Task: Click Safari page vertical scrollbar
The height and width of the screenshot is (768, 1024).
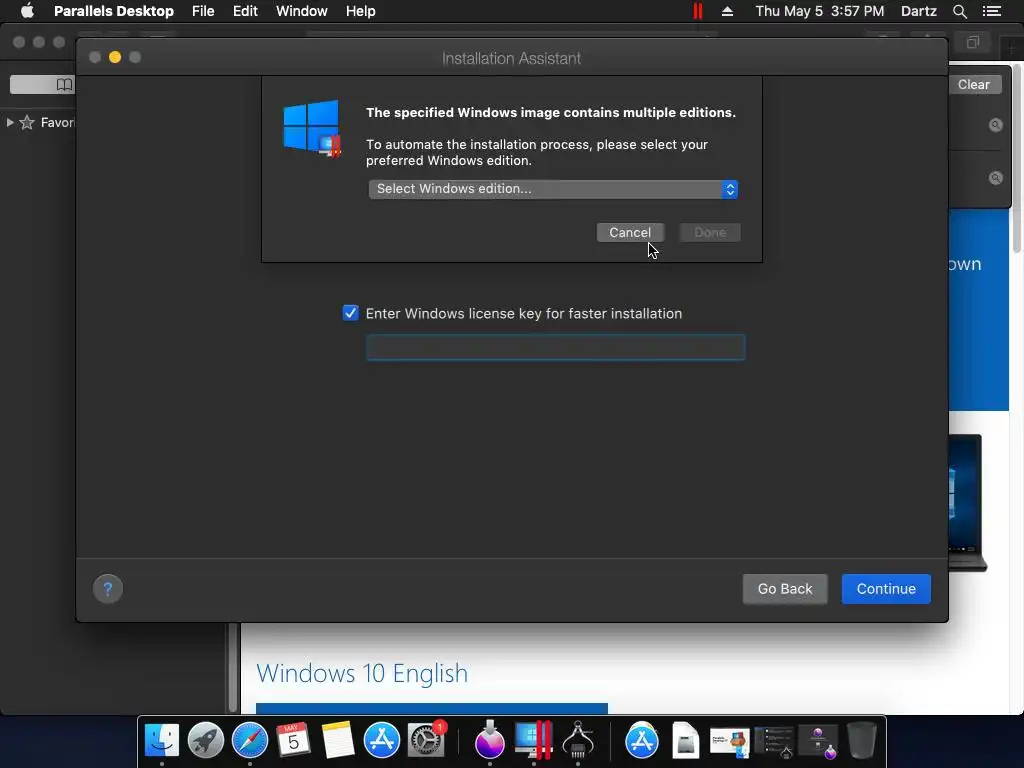Action: tap(1016, 158)
